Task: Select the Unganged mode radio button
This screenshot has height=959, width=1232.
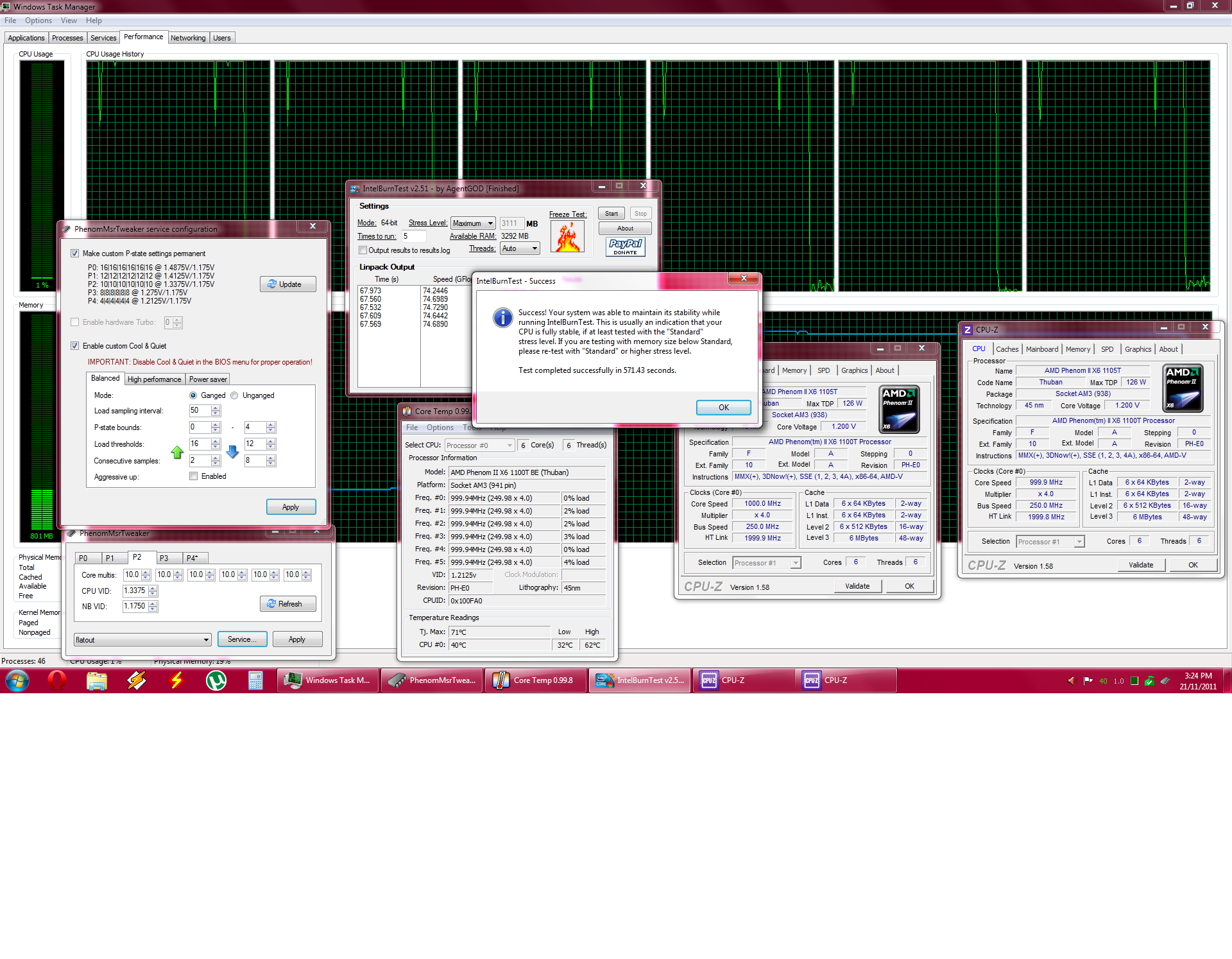Action: 234,395
